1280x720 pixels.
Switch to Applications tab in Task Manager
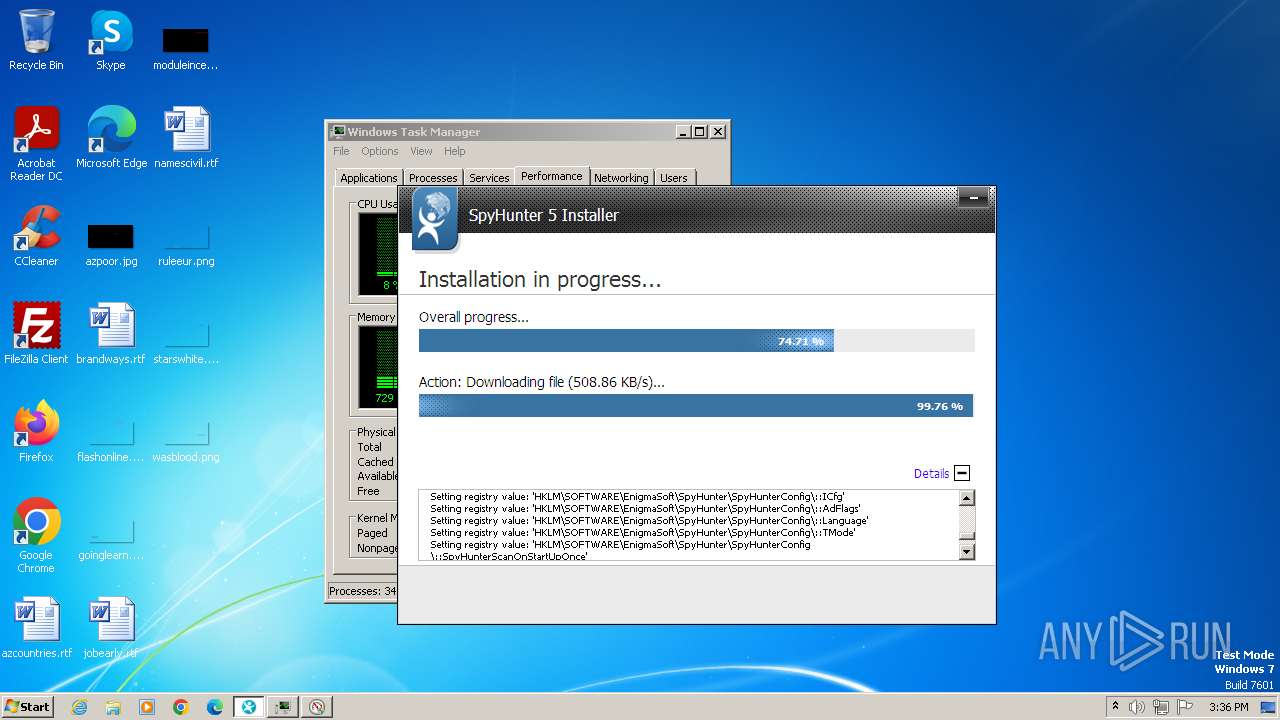pyautogui.click(x=368, y=178)
